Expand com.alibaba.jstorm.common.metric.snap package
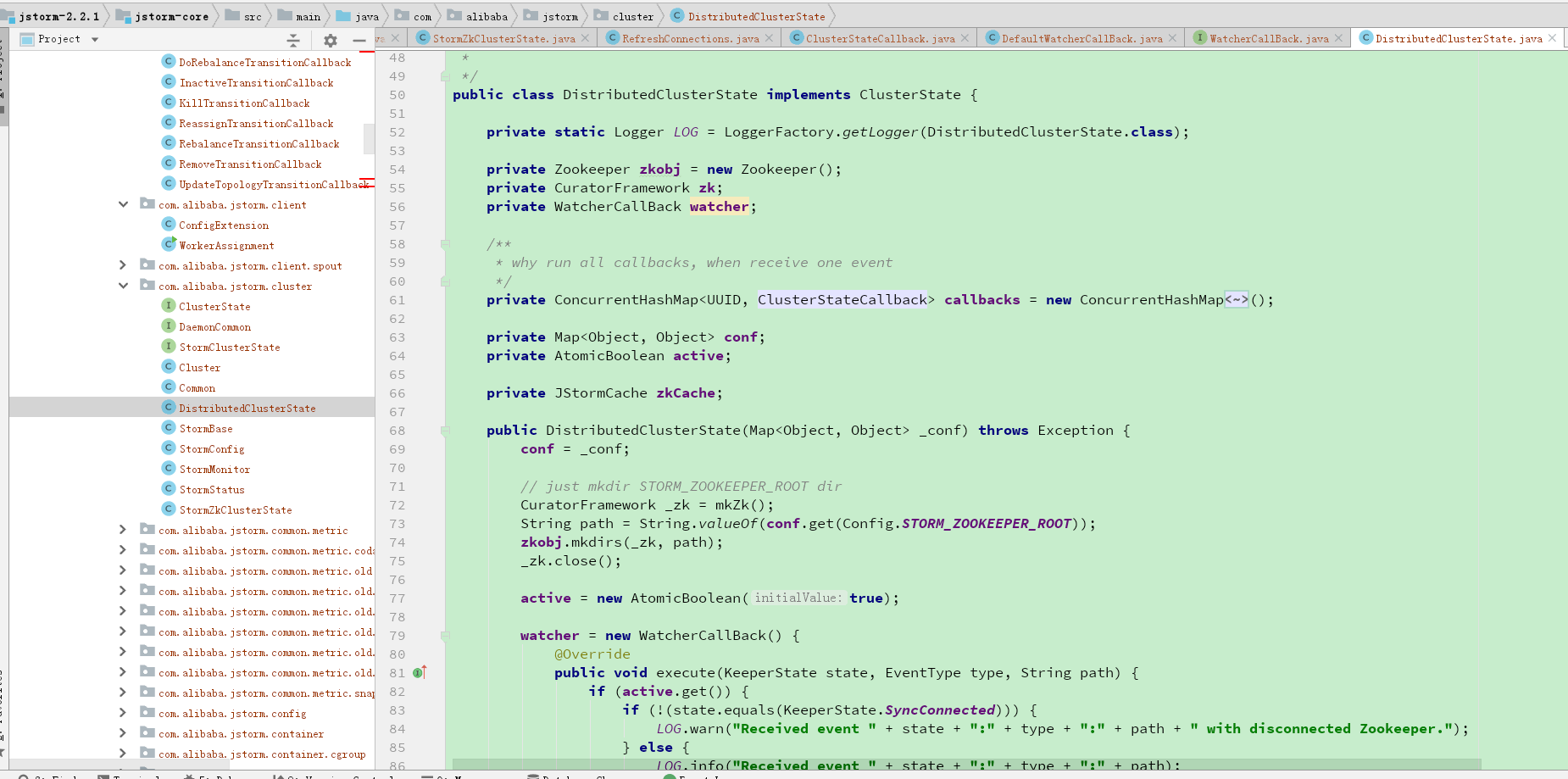 point(123,693)
